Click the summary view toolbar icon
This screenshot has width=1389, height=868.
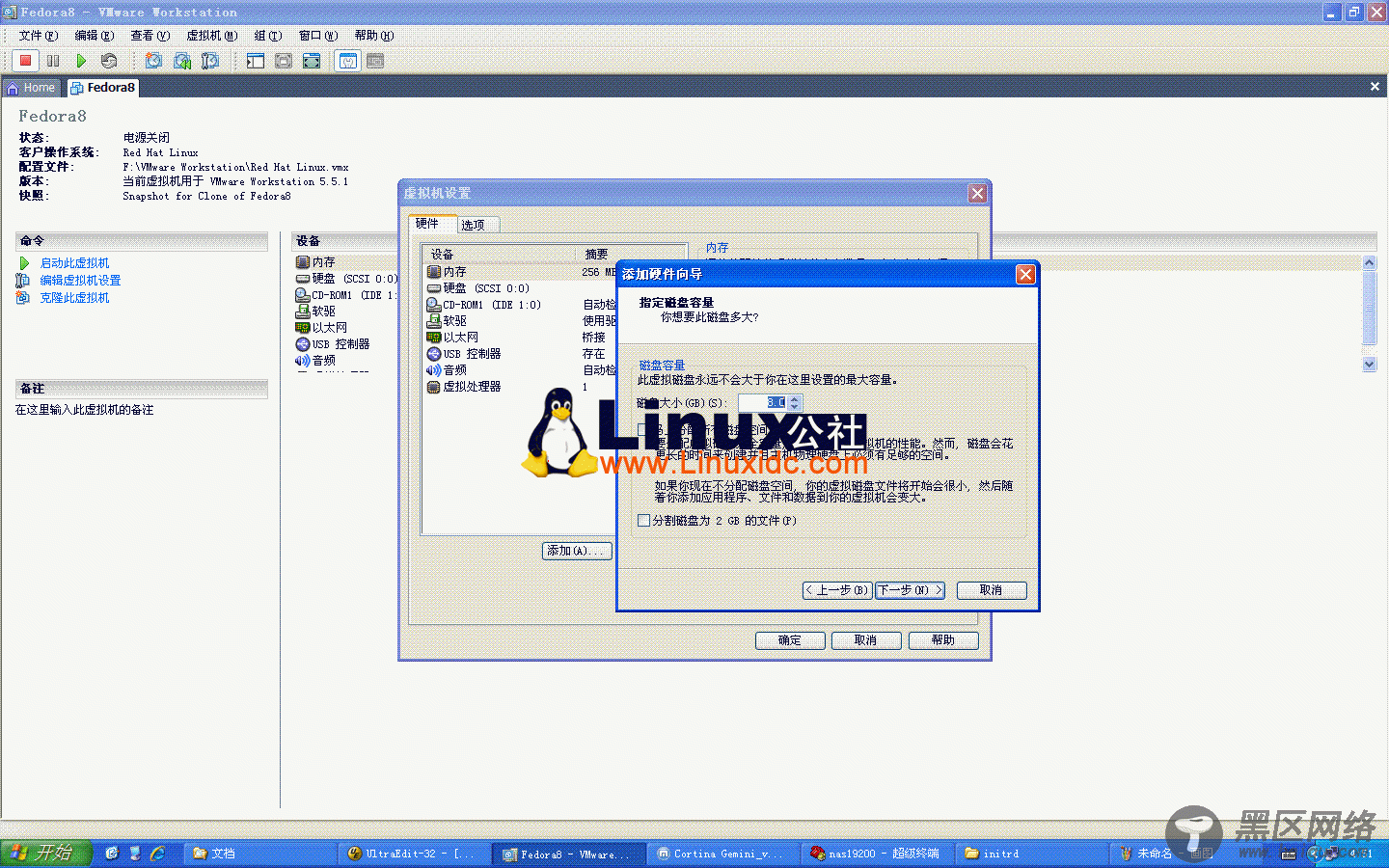[347, 61]
